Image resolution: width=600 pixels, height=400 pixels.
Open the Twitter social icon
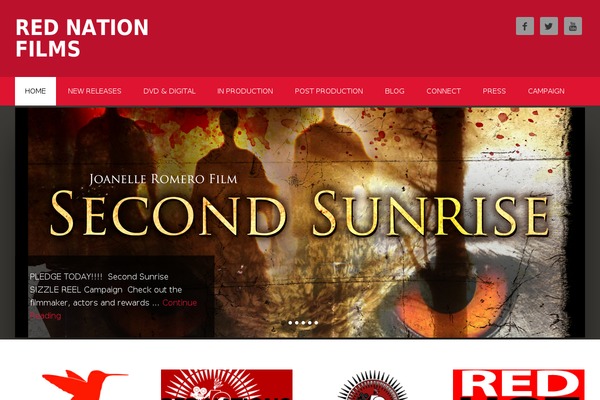click(x=549, y=26)
